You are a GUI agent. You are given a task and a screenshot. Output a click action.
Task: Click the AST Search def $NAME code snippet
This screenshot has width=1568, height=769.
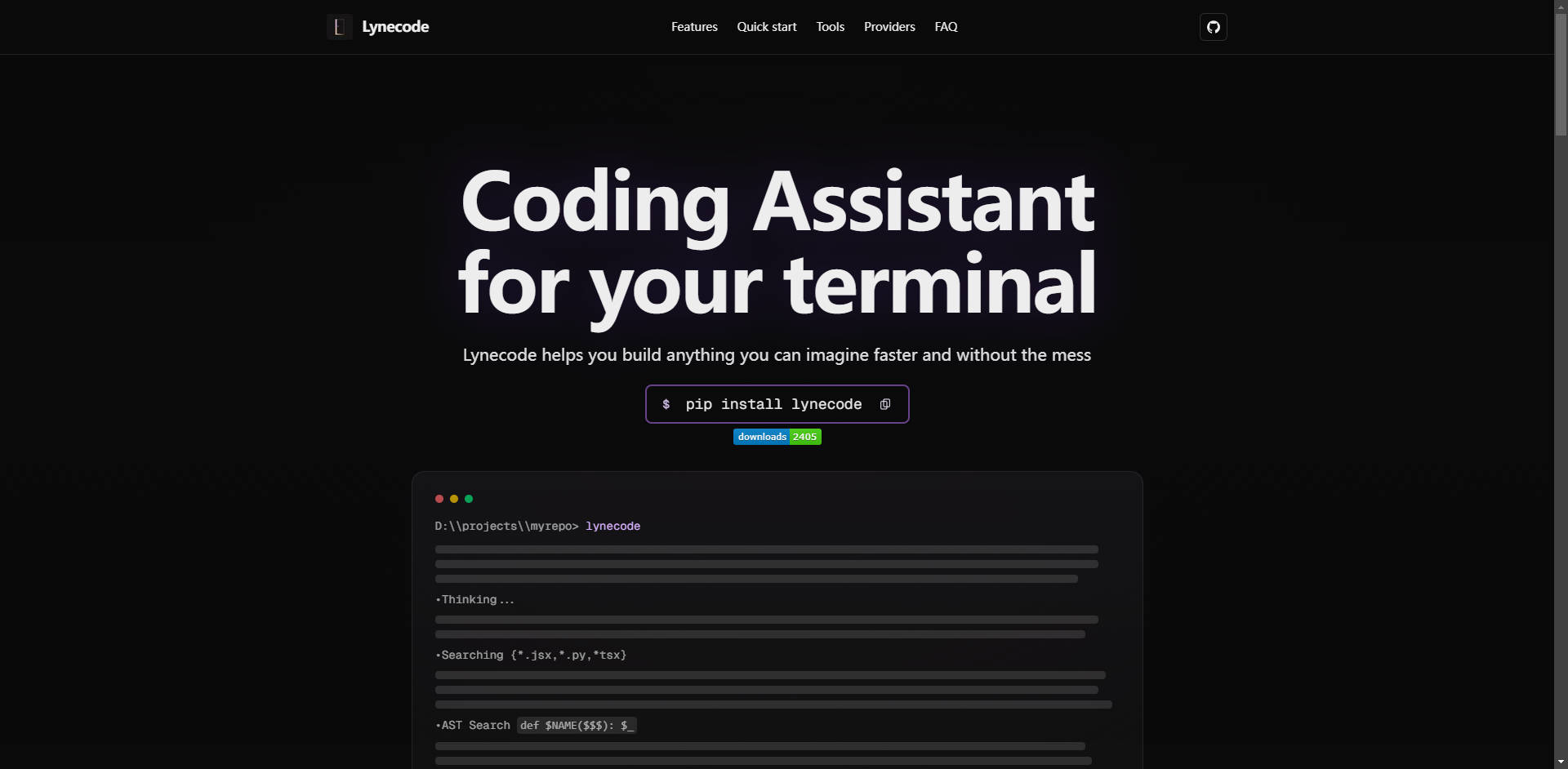[x=577, y=725]
